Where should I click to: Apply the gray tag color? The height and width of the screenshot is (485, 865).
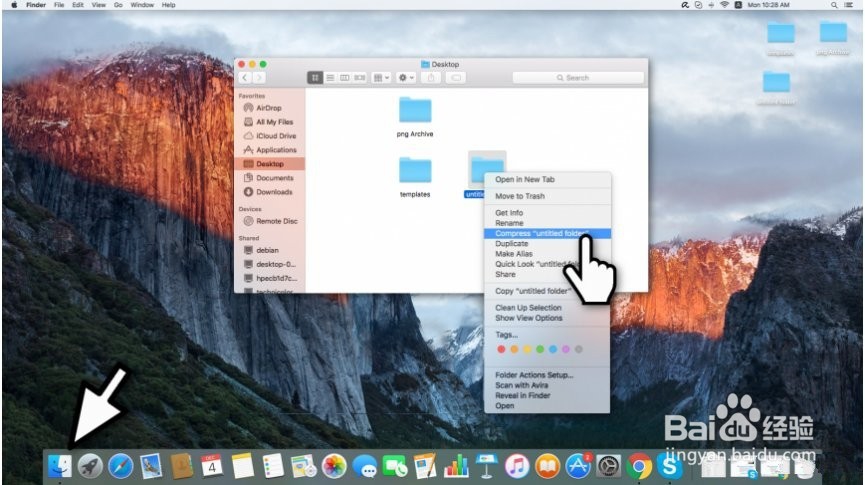579,349
